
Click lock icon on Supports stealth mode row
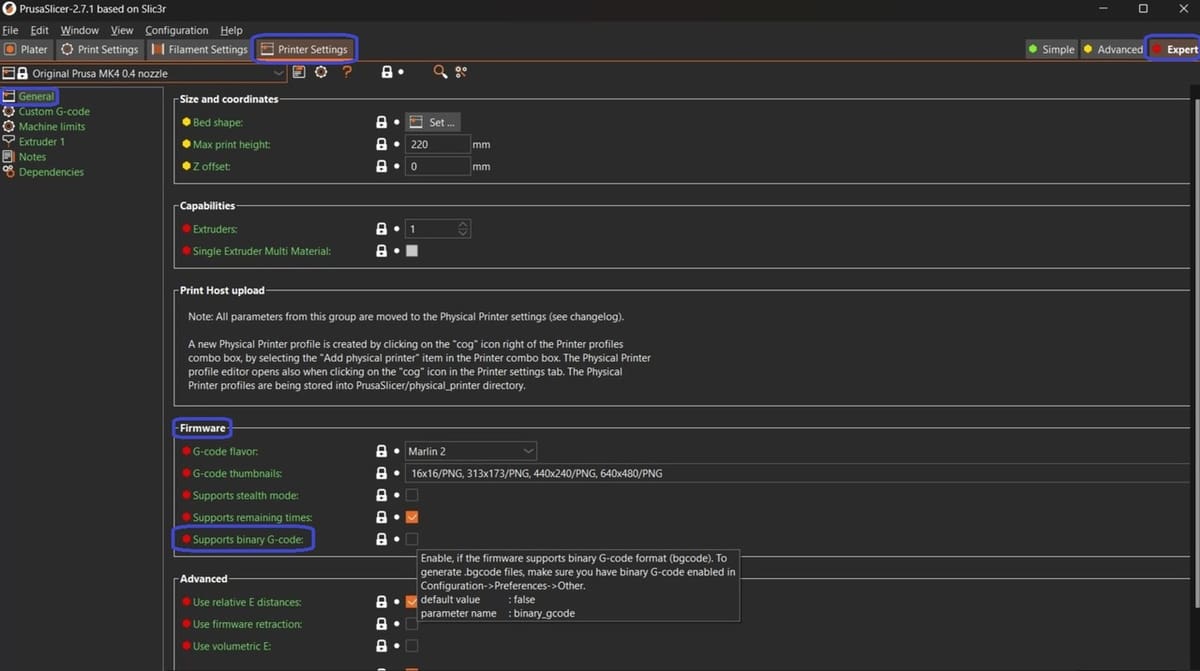381,495
